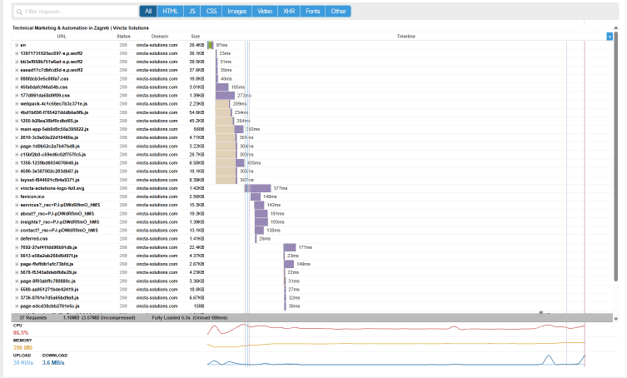Viewport: 627px width, 378px height.
Task: Click the Memory 390 MB value
Action: 23,348
